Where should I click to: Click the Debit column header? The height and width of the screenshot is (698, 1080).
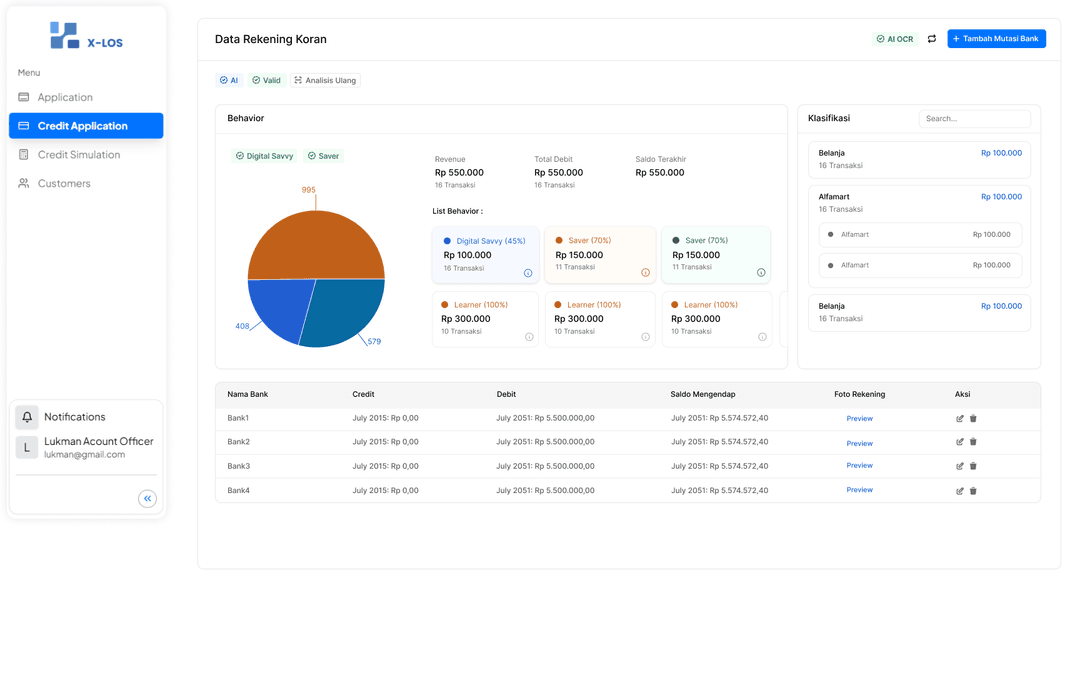pyautogui.click(x=506, y=394)
